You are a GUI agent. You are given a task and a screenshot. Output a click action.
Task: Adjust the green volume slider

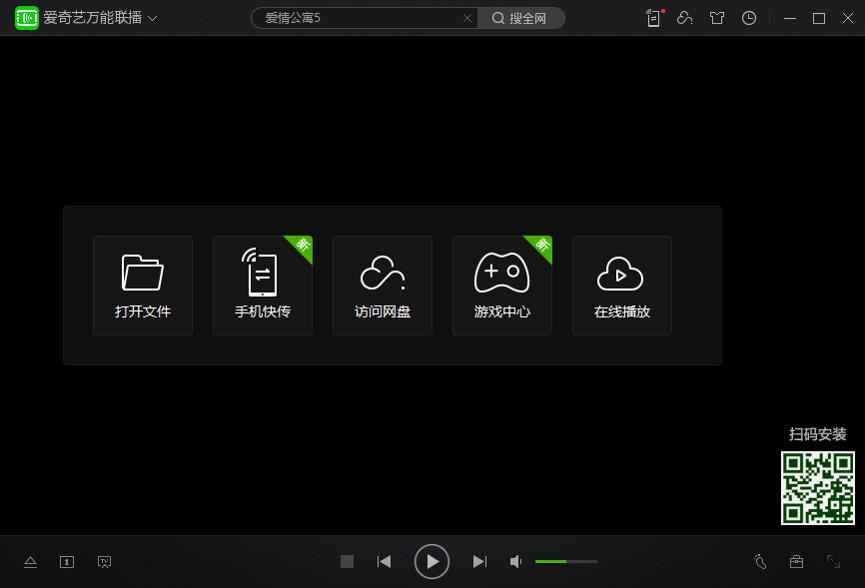coord(566,562)
